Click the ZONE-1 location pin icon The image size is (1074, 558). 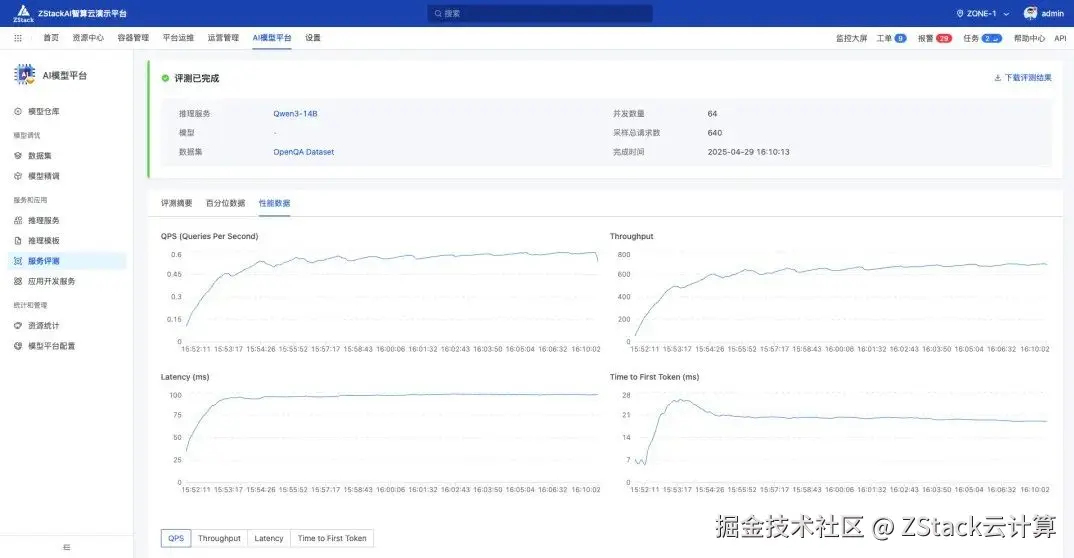pos(960,14)
